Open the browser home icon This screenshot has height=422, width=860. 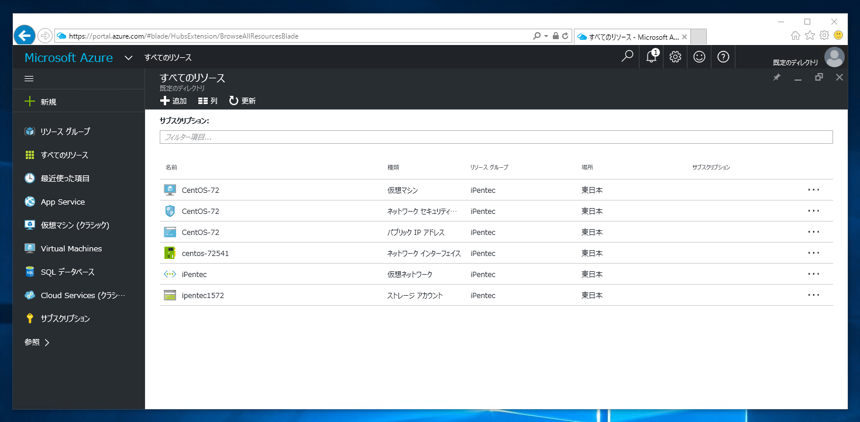[x=795, y=36]
